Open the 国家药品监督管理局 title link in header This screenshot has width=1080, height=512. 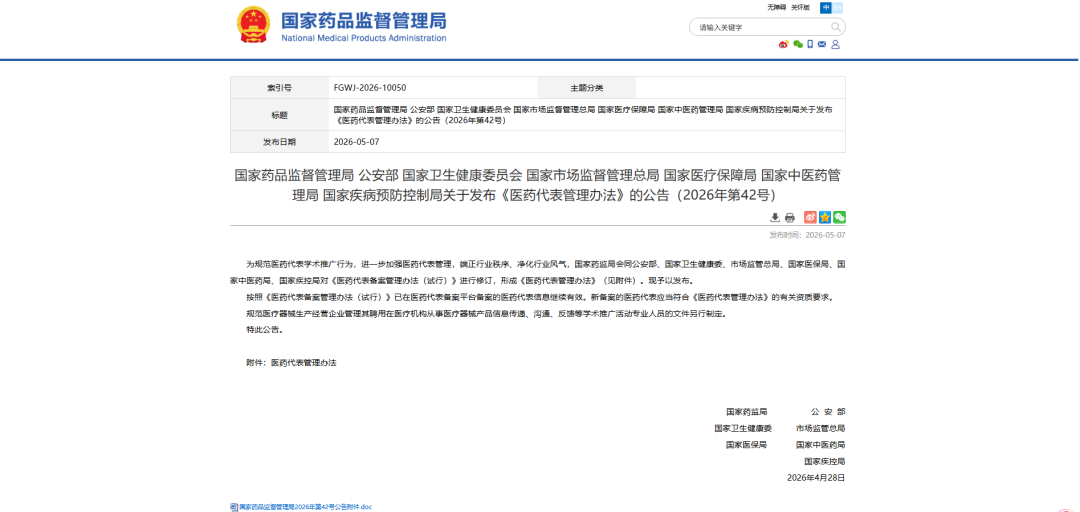[364, 19]
